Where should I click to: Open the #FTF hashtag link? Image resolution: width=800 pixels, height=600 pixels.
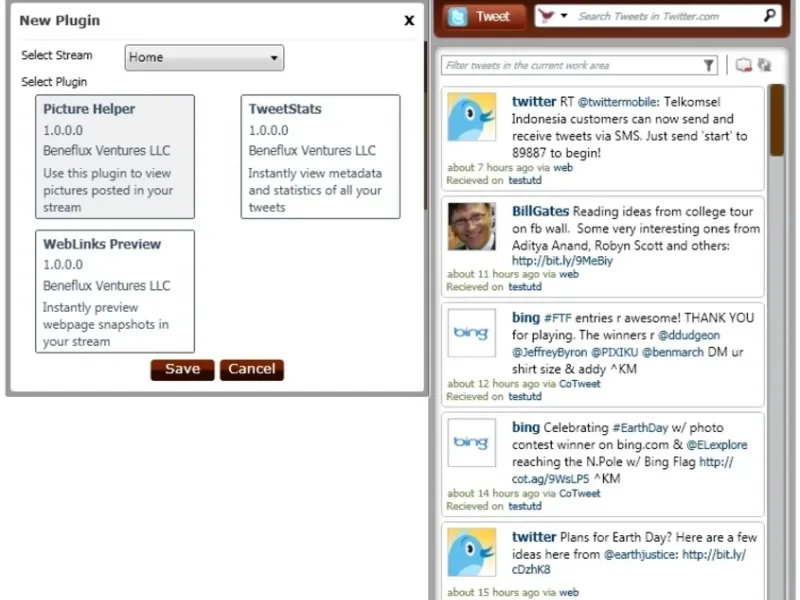558,318
